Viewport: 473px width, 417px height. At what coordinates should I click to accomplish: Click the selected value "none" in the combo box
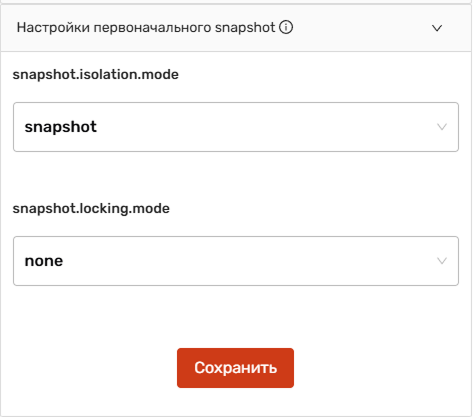click(x=44, y=261)
